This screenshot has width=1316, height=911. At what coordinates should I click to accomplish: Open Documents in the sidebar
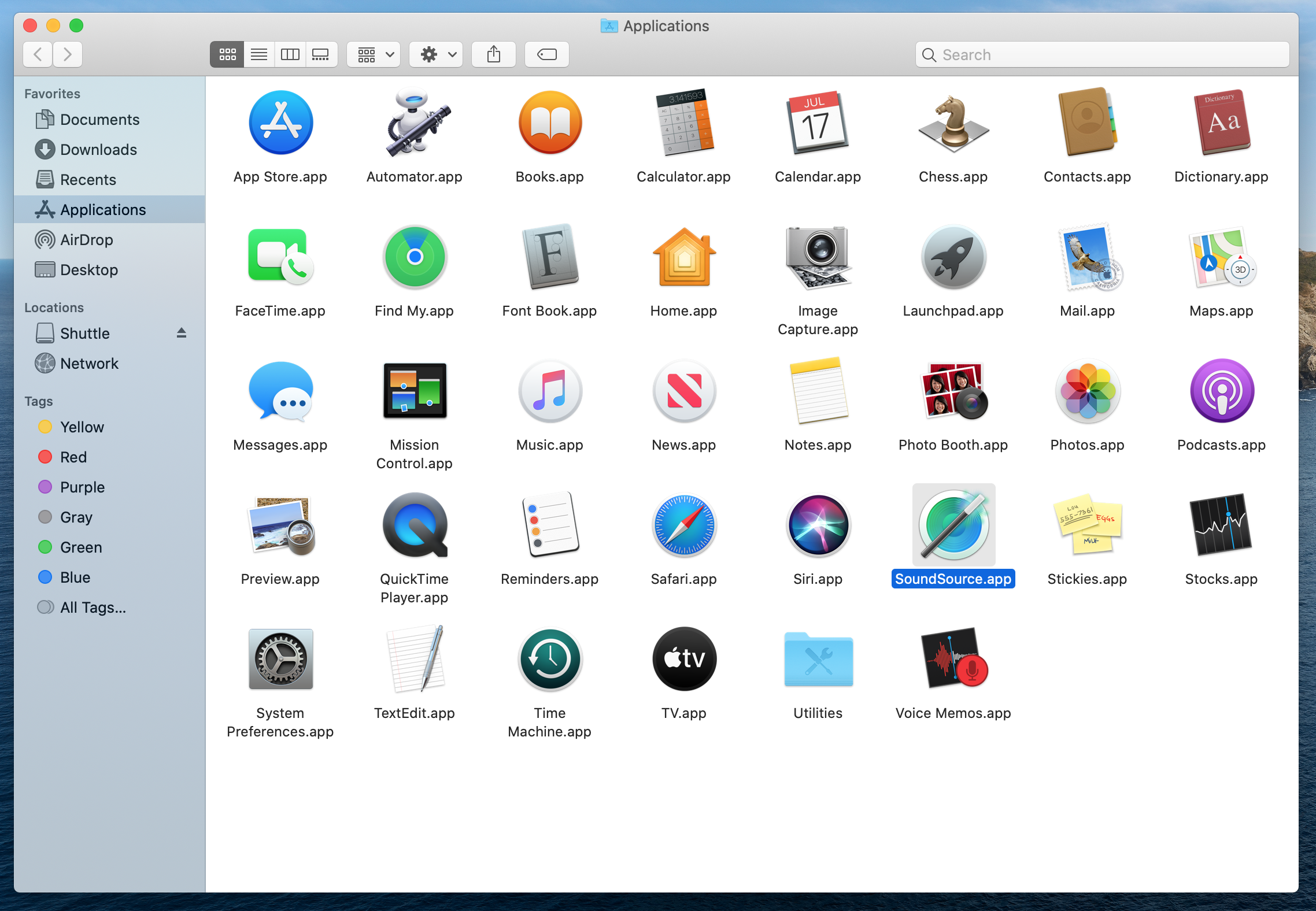coord(109,120)
